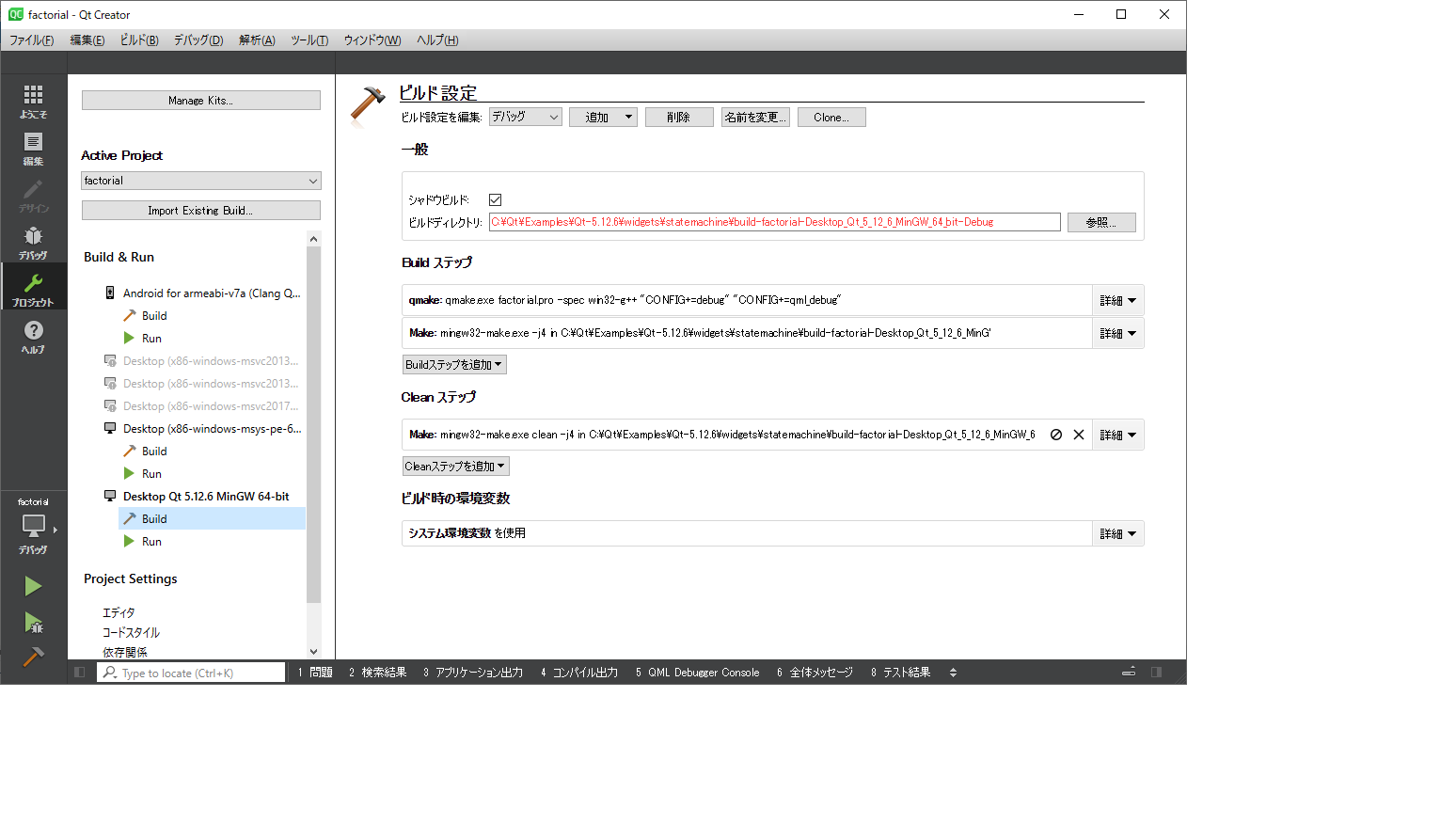
Task: Select Run under Desktop Qt 5.12.6 MinGW
Action: pyautogui.click(x=151, y=542)
